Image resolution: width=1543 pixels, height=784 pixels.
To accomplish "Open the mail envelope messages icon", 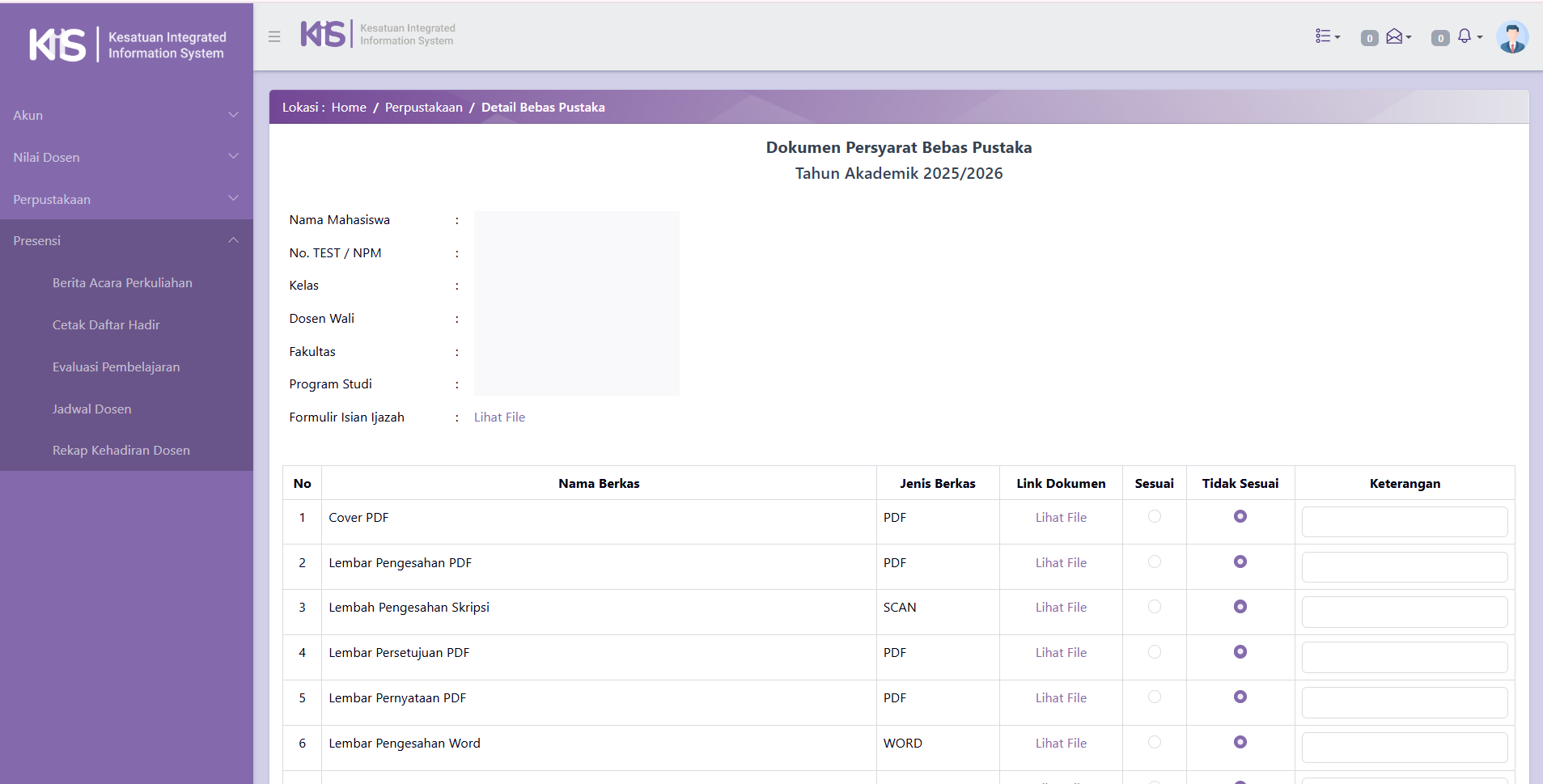I will 1396,36.
